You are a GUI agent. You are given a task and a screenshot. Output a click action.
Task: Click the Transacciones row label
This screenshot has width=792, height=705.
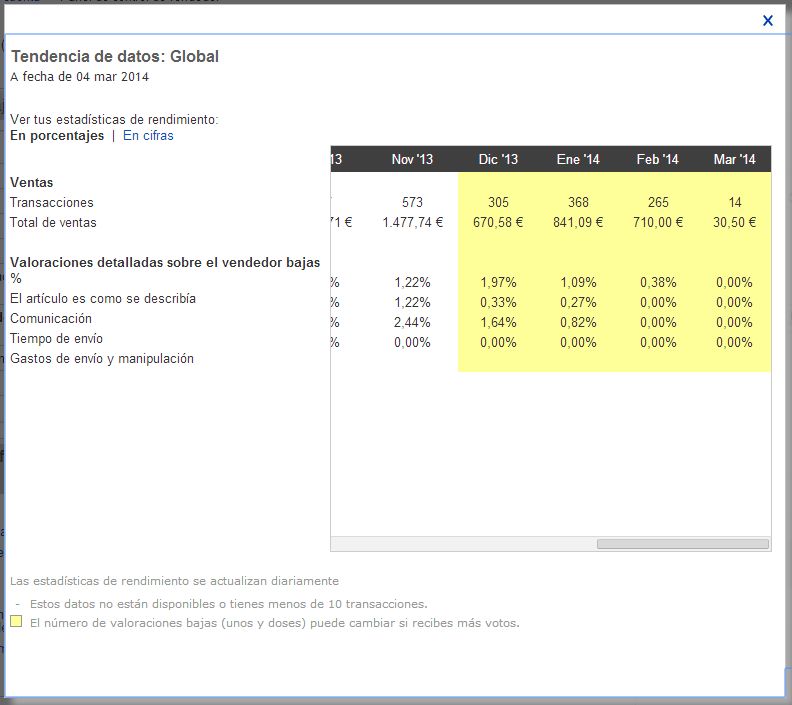point(51,203)
